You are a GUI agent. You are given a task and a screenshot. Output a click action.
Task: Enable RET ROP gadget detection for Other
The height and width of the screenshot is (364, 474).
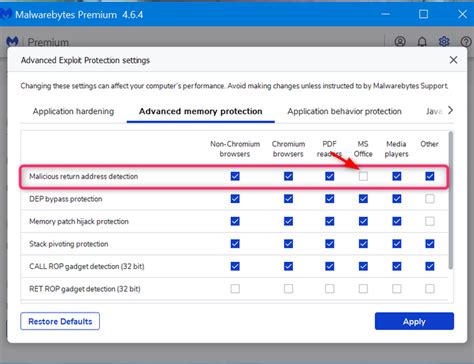point(430,288)
